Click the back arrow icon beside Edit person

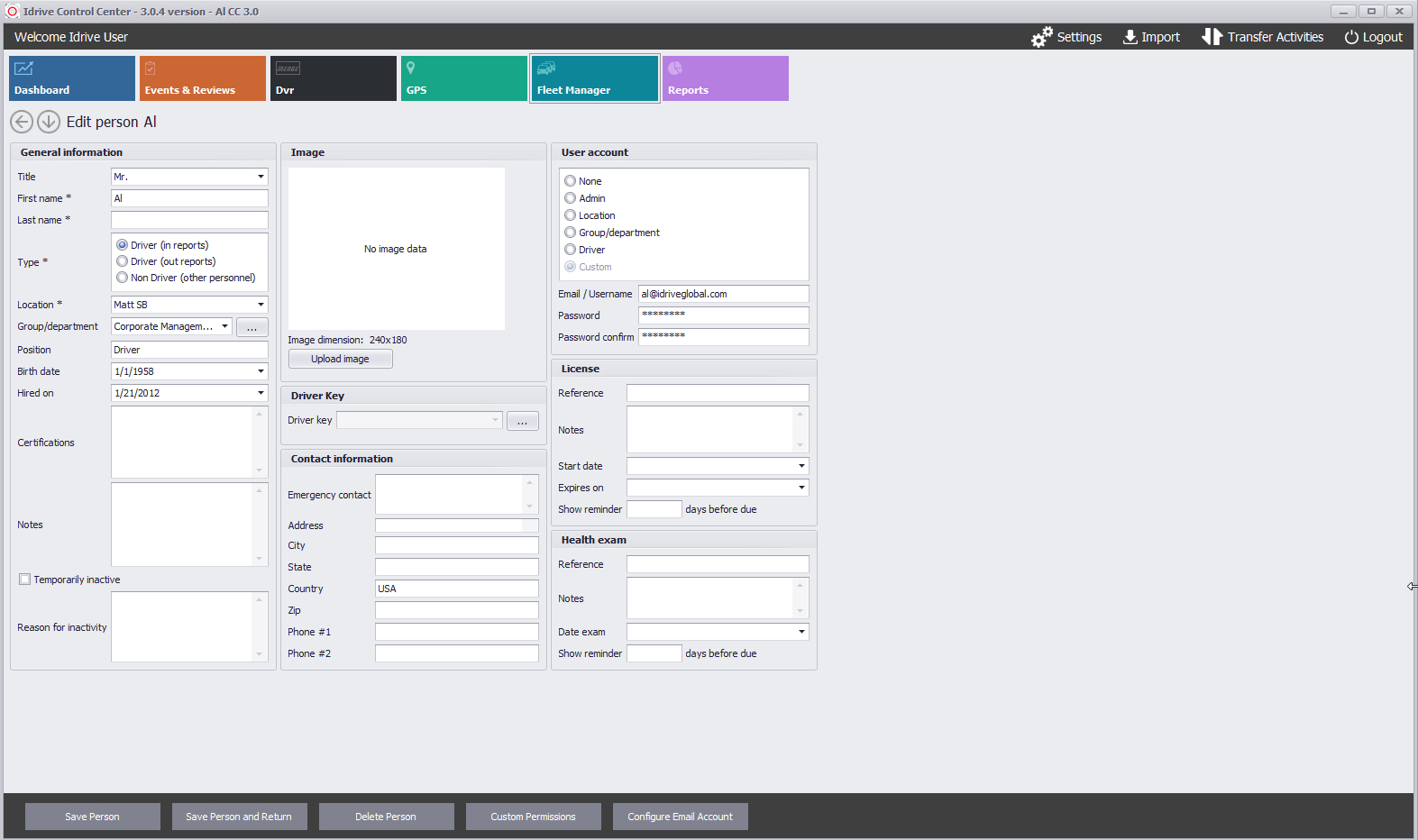[x=22, y=122]
